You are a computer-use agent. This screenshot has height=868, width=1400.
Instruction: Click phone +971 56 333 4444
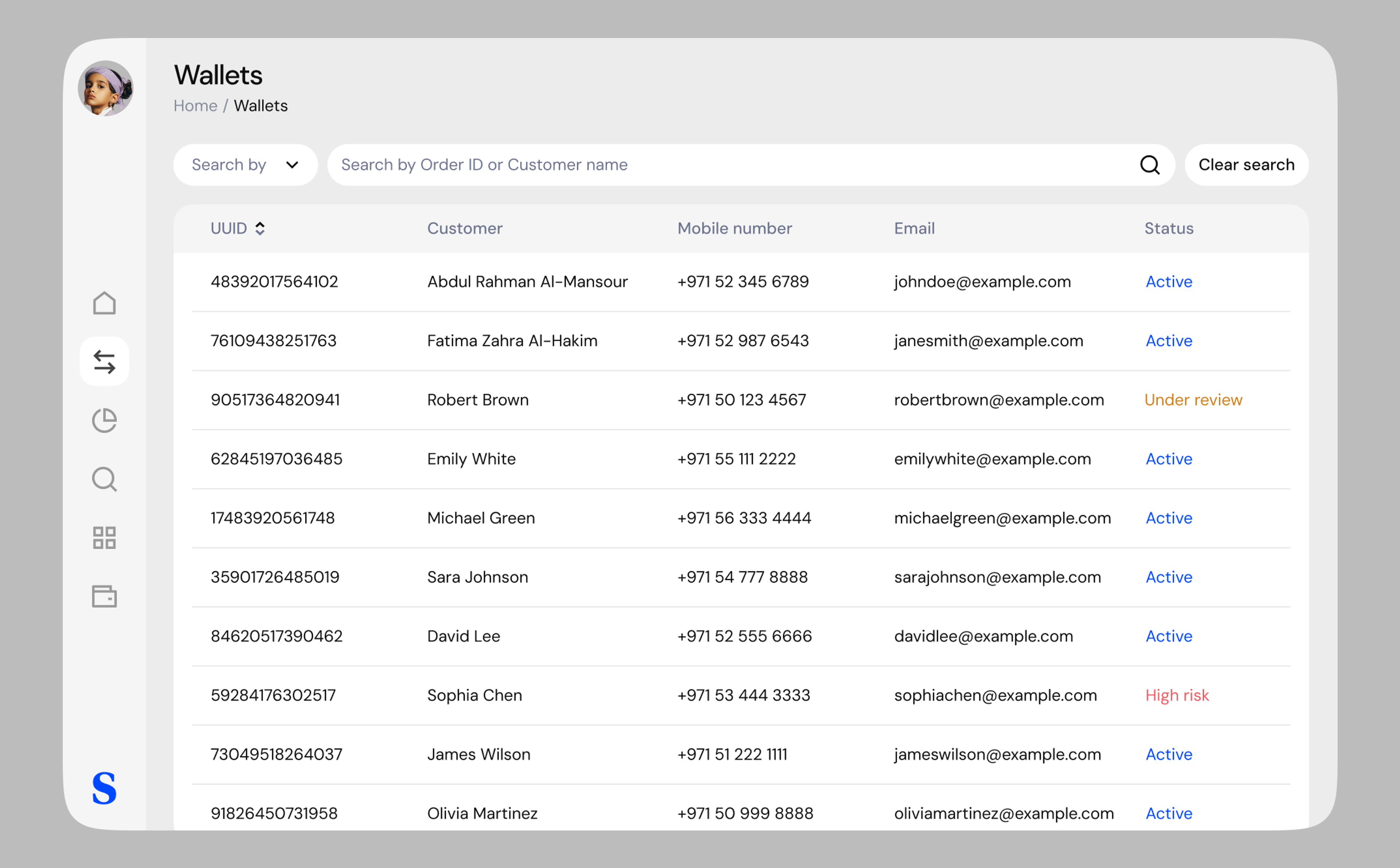click(x=744, y=518)
